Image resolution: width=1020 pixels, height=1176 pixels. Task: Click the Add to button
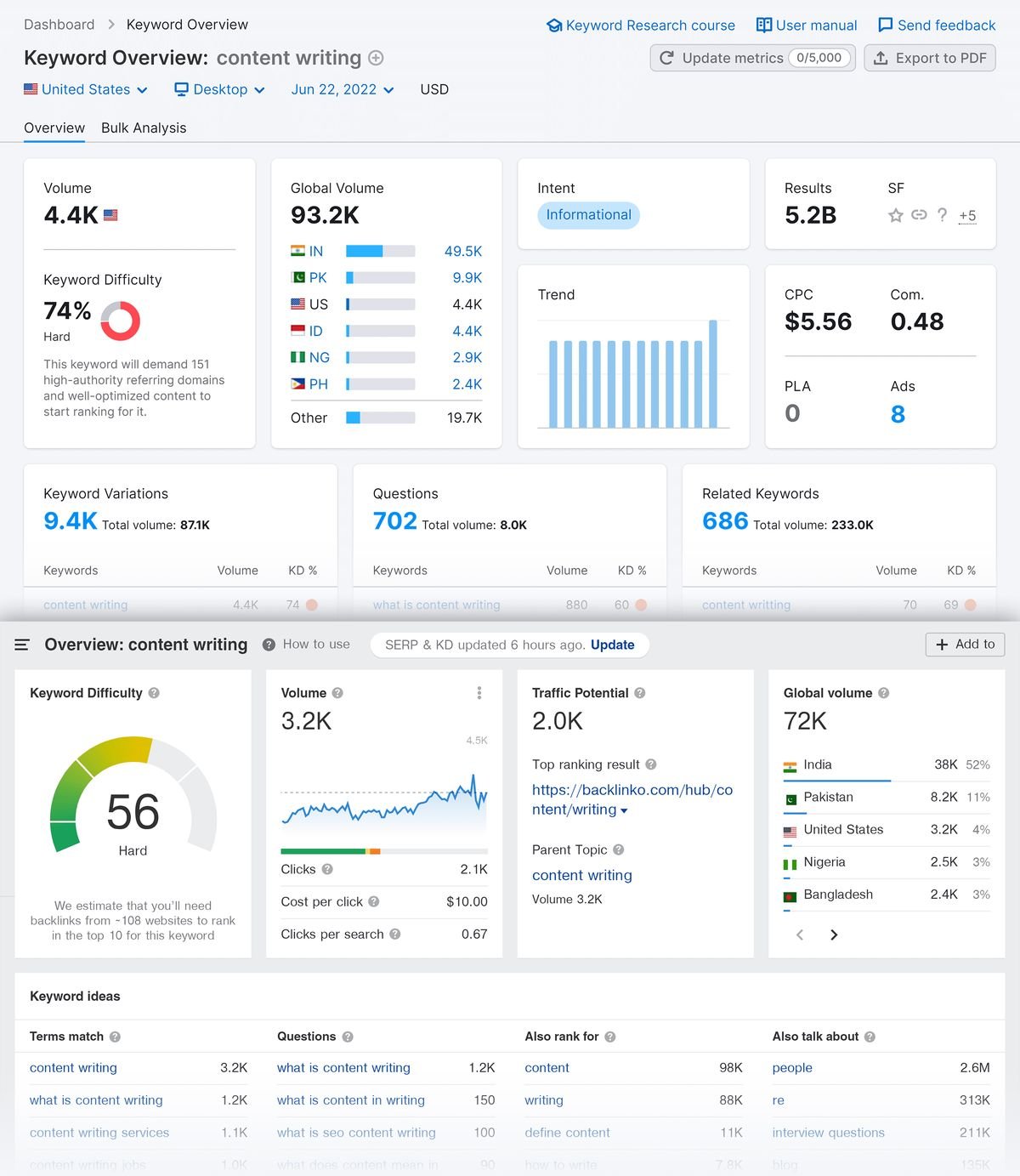pyautogui.click(x=965, y=645)
